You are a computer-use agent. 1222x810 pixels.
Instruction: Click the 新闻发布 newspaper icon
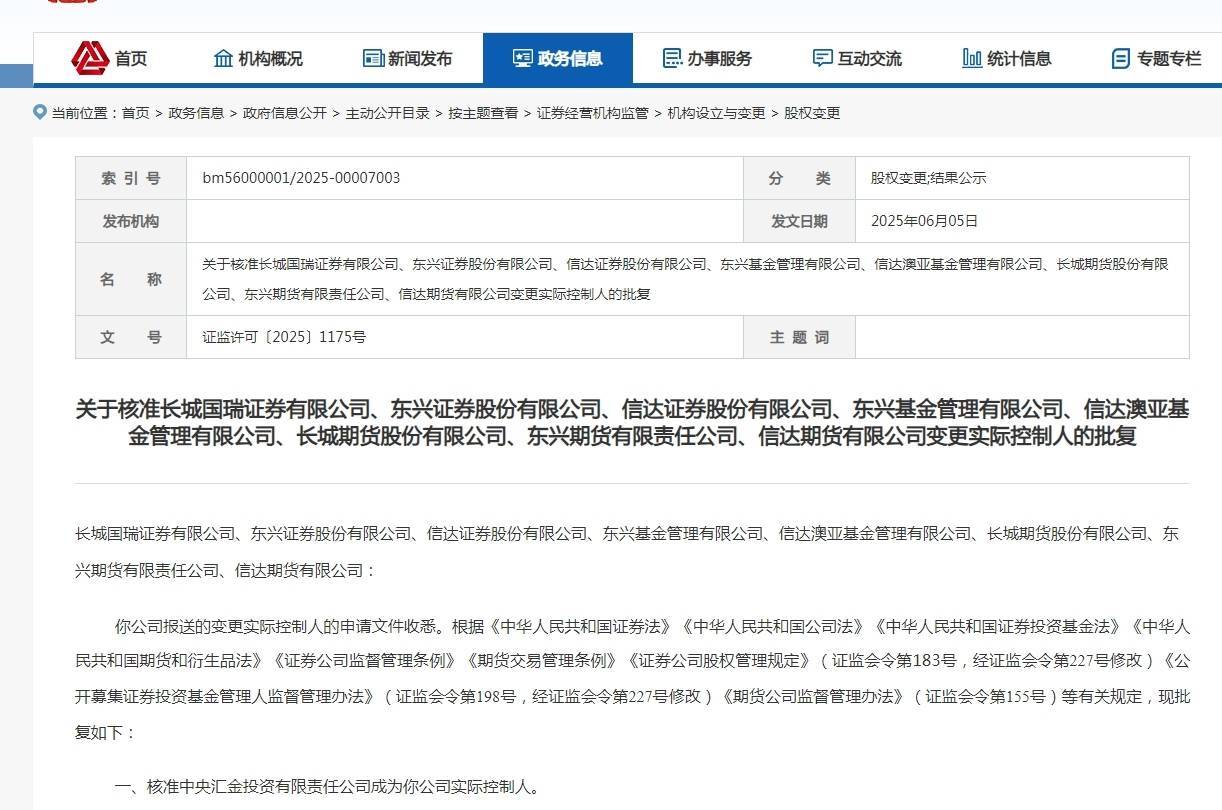tap(373, 58)
